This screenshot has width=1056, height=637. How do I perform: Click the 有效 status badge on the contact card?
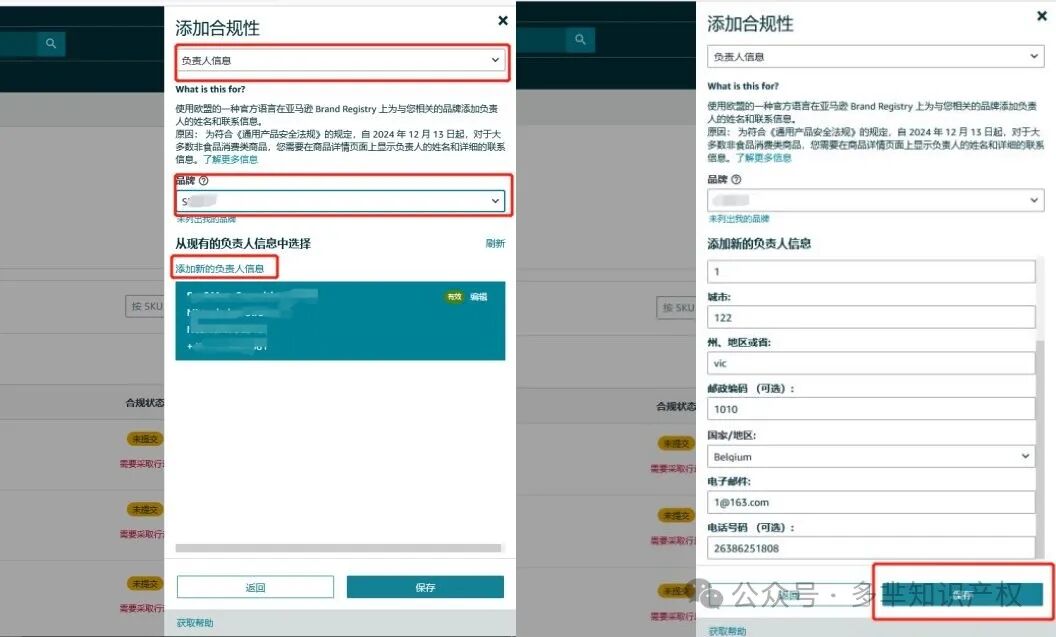(454, 297)
